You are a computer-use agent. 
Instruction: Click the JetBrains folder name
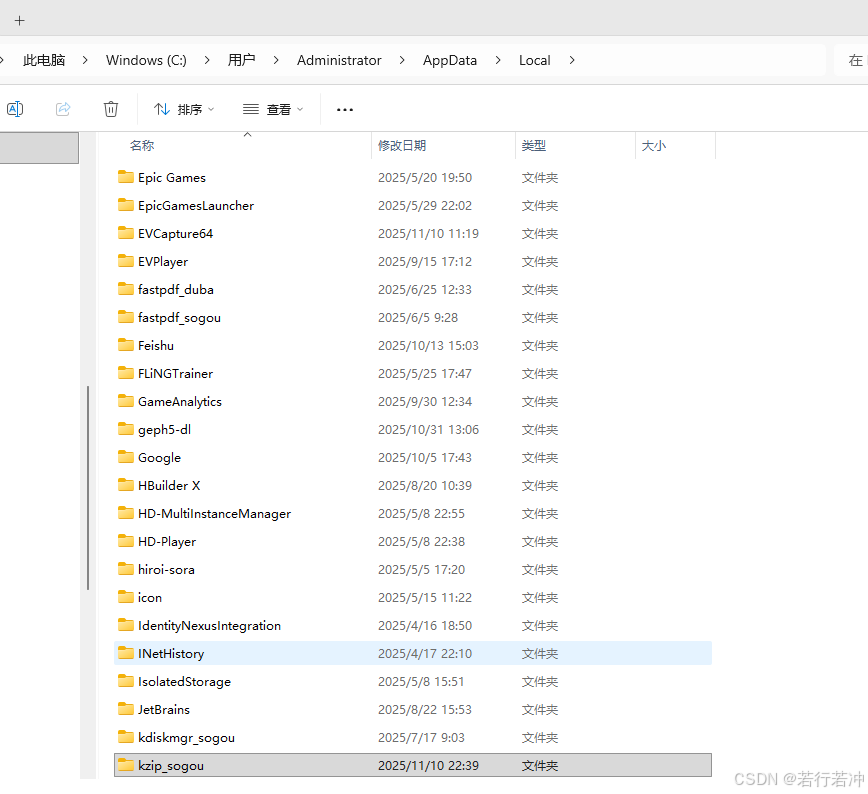(164, 709)
